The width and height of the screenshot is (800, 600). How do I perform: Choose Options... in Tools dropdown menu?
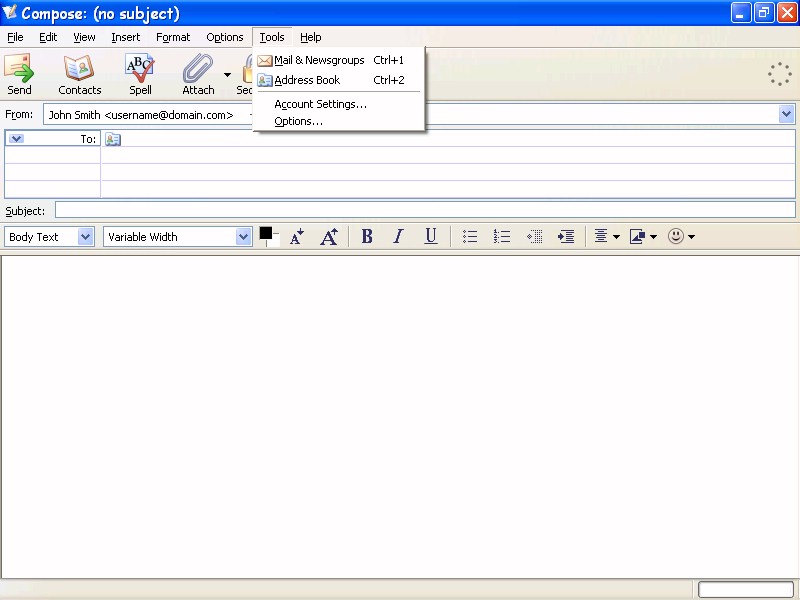(x=339, y=121)
